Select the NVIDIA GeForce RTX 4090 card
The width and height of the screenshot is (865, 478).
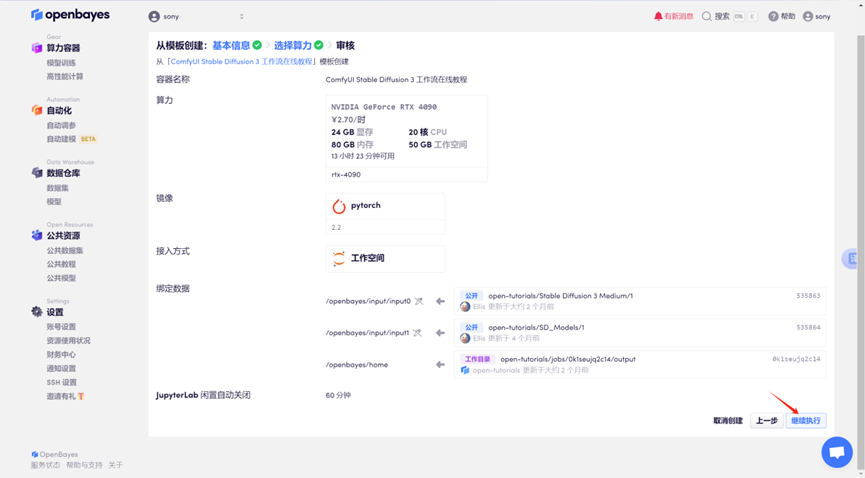(x=407, y=139)
